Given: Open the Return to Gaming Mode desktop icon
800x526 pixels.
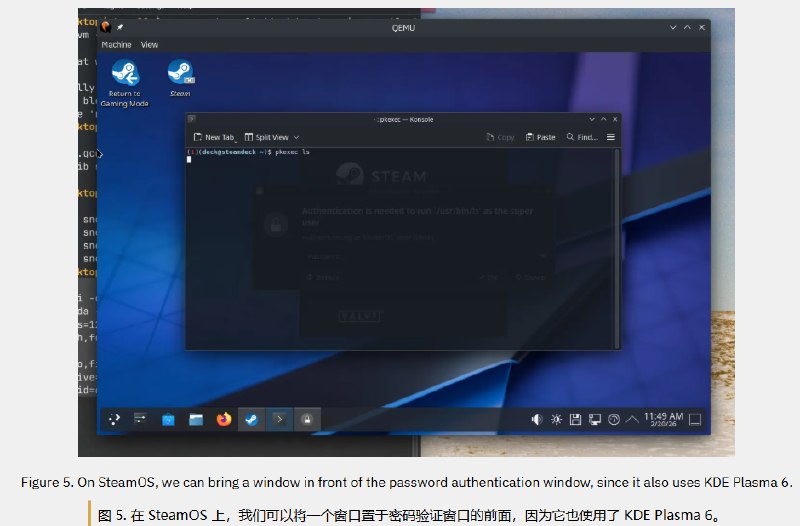Looking at the screenshot, I should click(x=125, y=84).
